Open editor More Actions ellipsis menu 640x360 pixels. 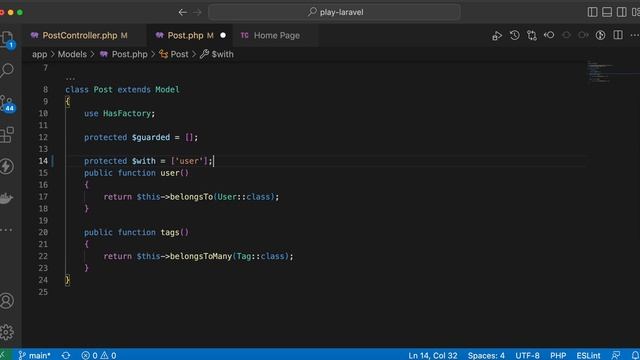pyautogui.click(x=635, y=36)
